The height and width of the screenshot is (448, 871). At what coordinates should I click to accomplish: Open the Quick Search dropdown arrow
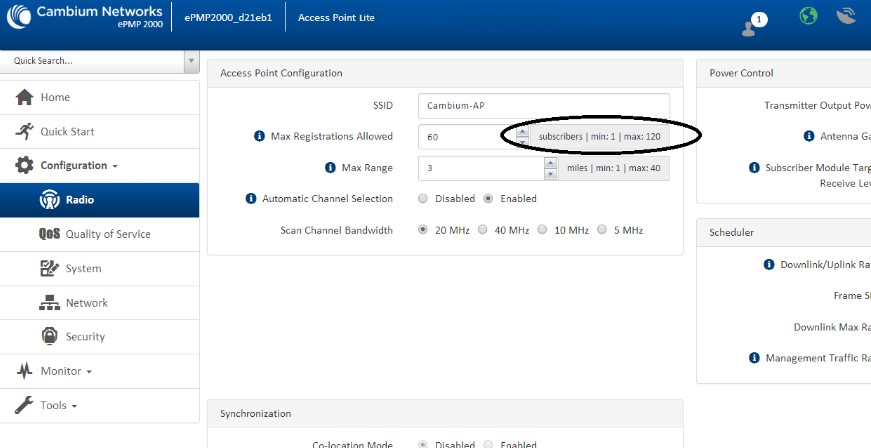(x=192, y=61)
